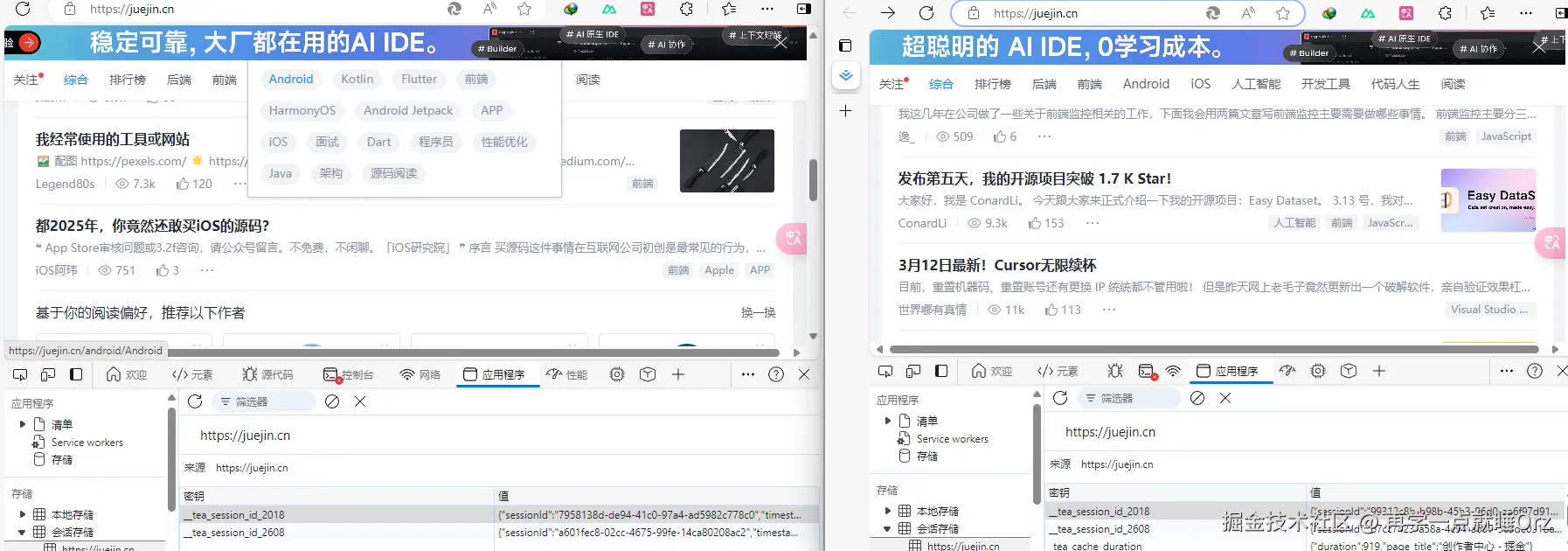
Task: Open the 欢迎 tab in left DevTools
Action: (127, 374)
